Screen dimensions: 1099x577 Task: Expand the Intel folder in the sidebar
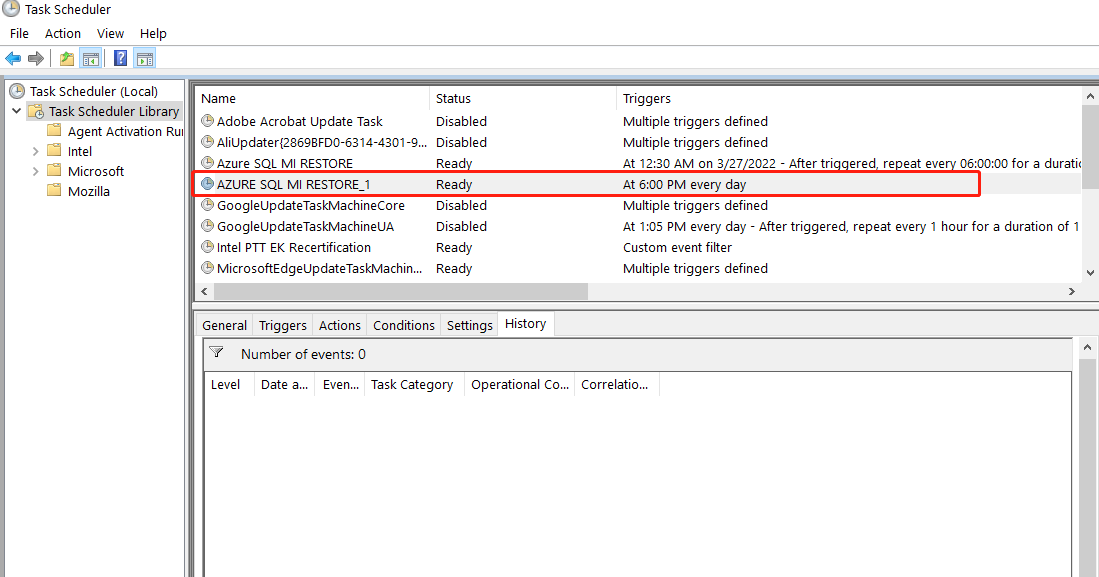(x=35, y=150)
